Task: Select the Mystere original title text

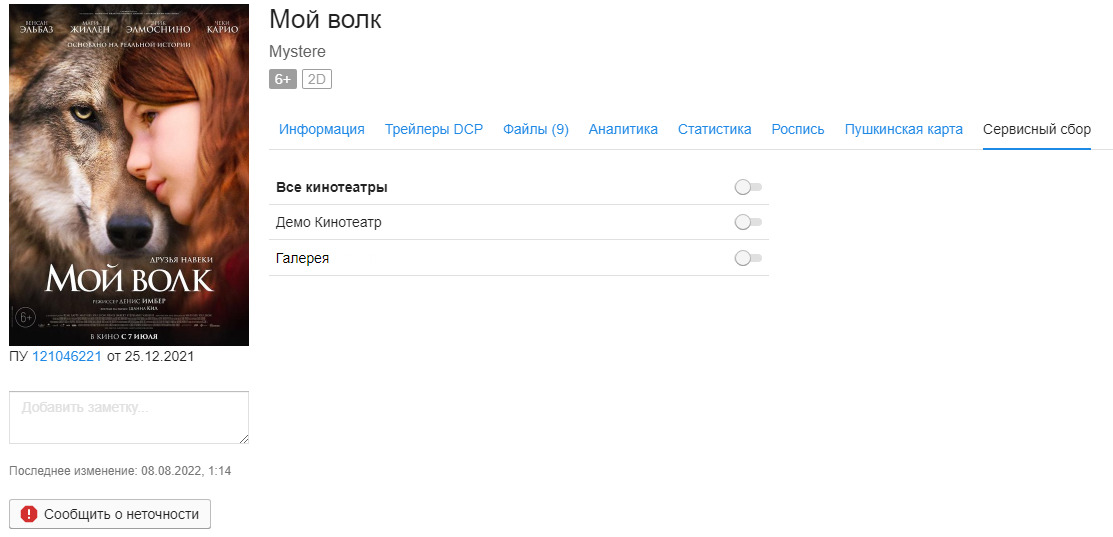Action: pyautogui.click(x=297, y=52)
